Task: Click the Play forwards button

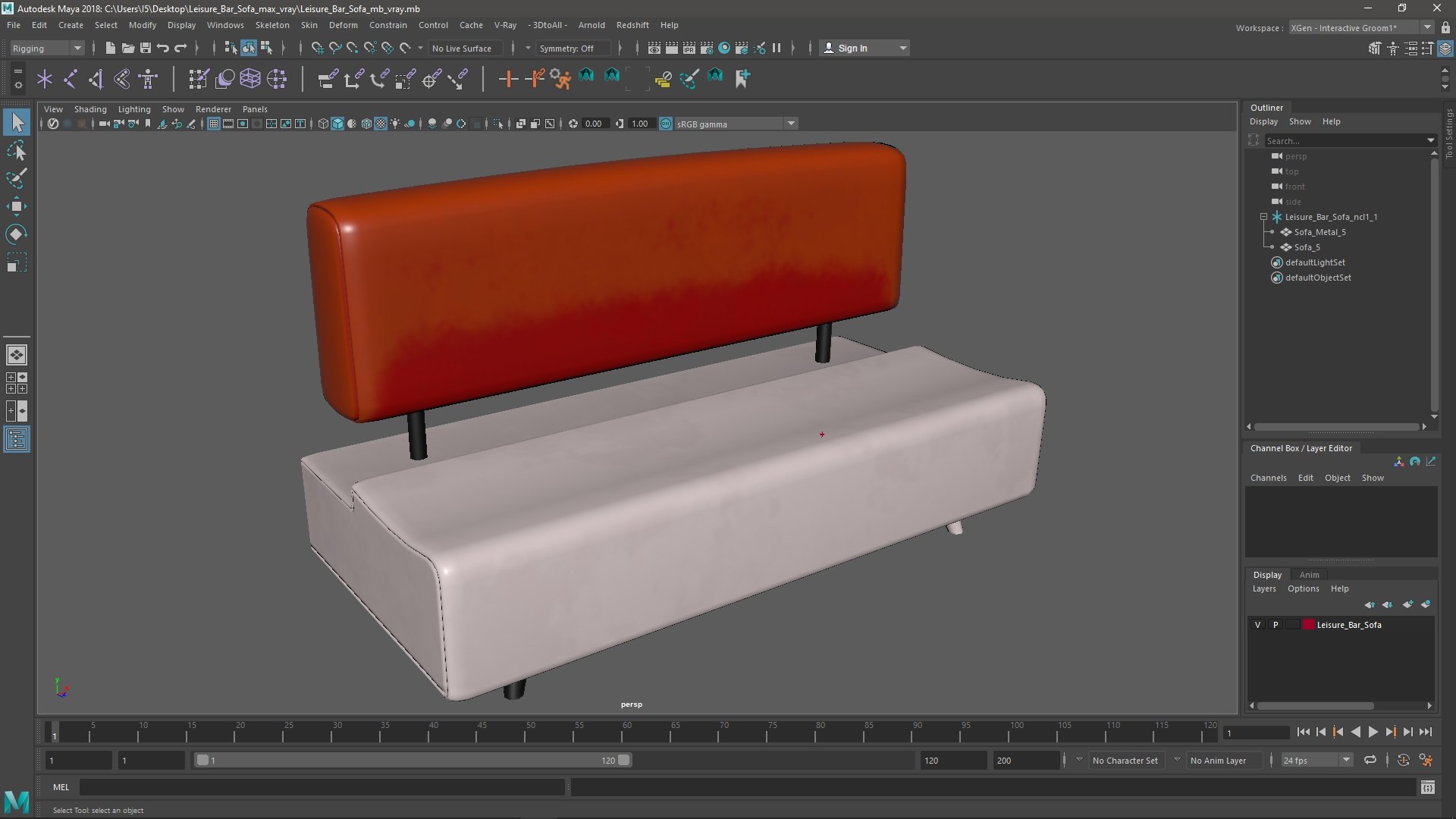Action: 1373,732
